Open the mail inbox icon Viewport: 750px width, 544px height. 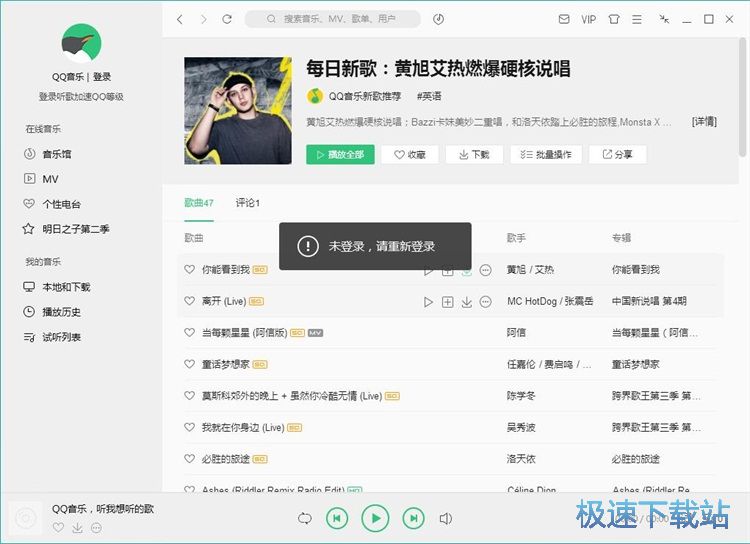(564, 19)
